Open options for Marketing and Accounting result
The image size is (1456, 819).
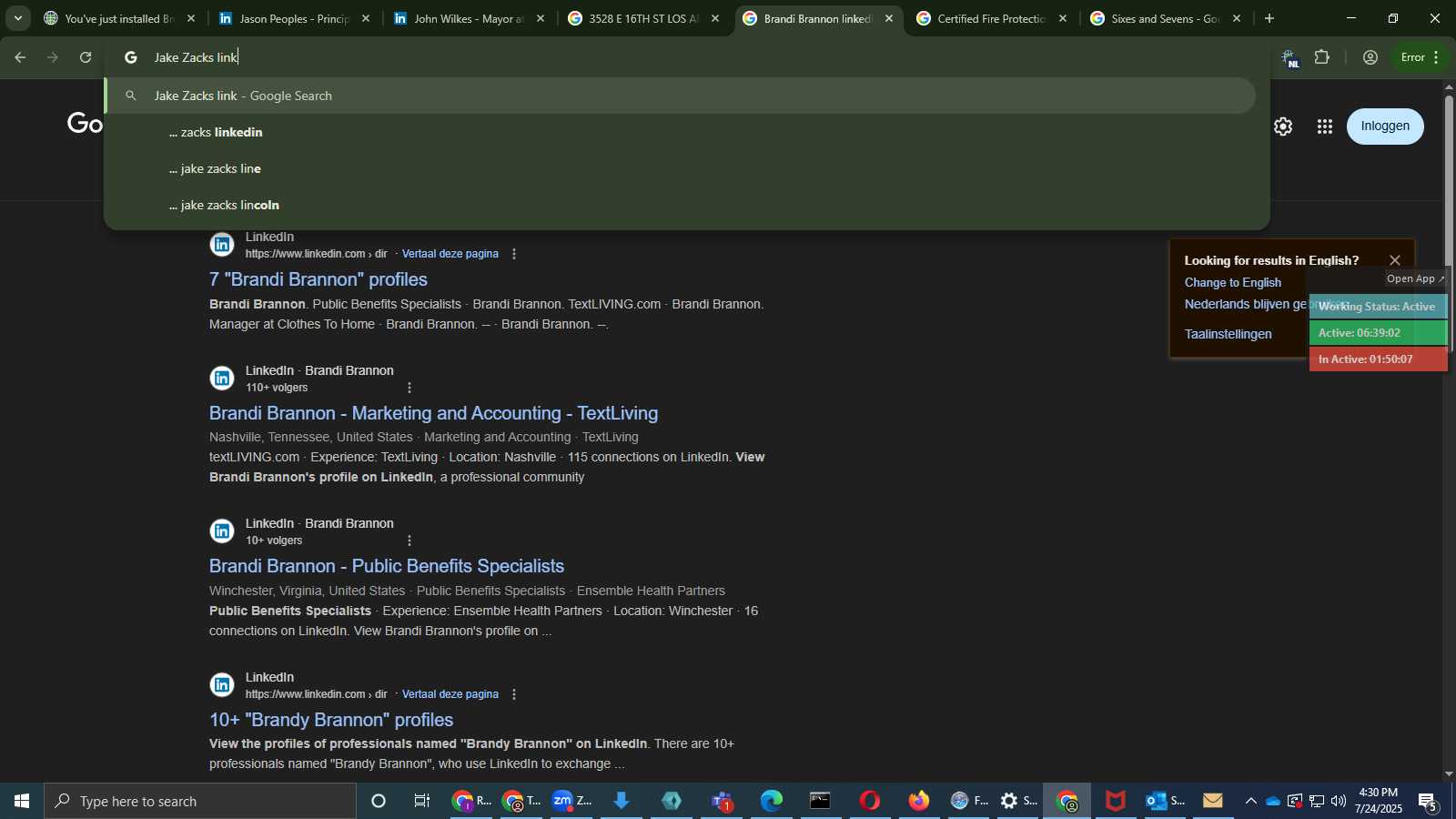pos(409,388)
